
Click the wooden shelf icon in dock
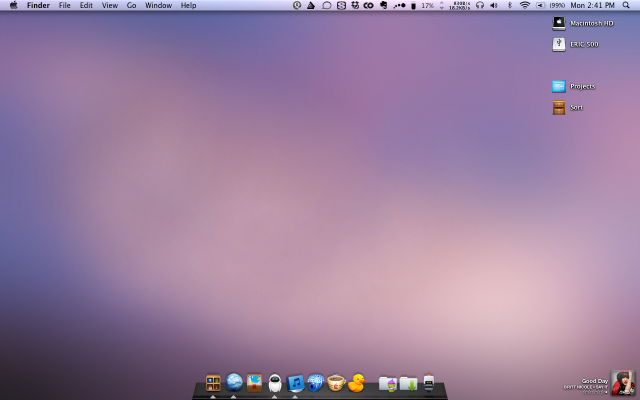pyautogui.click(x=213, y=384)
